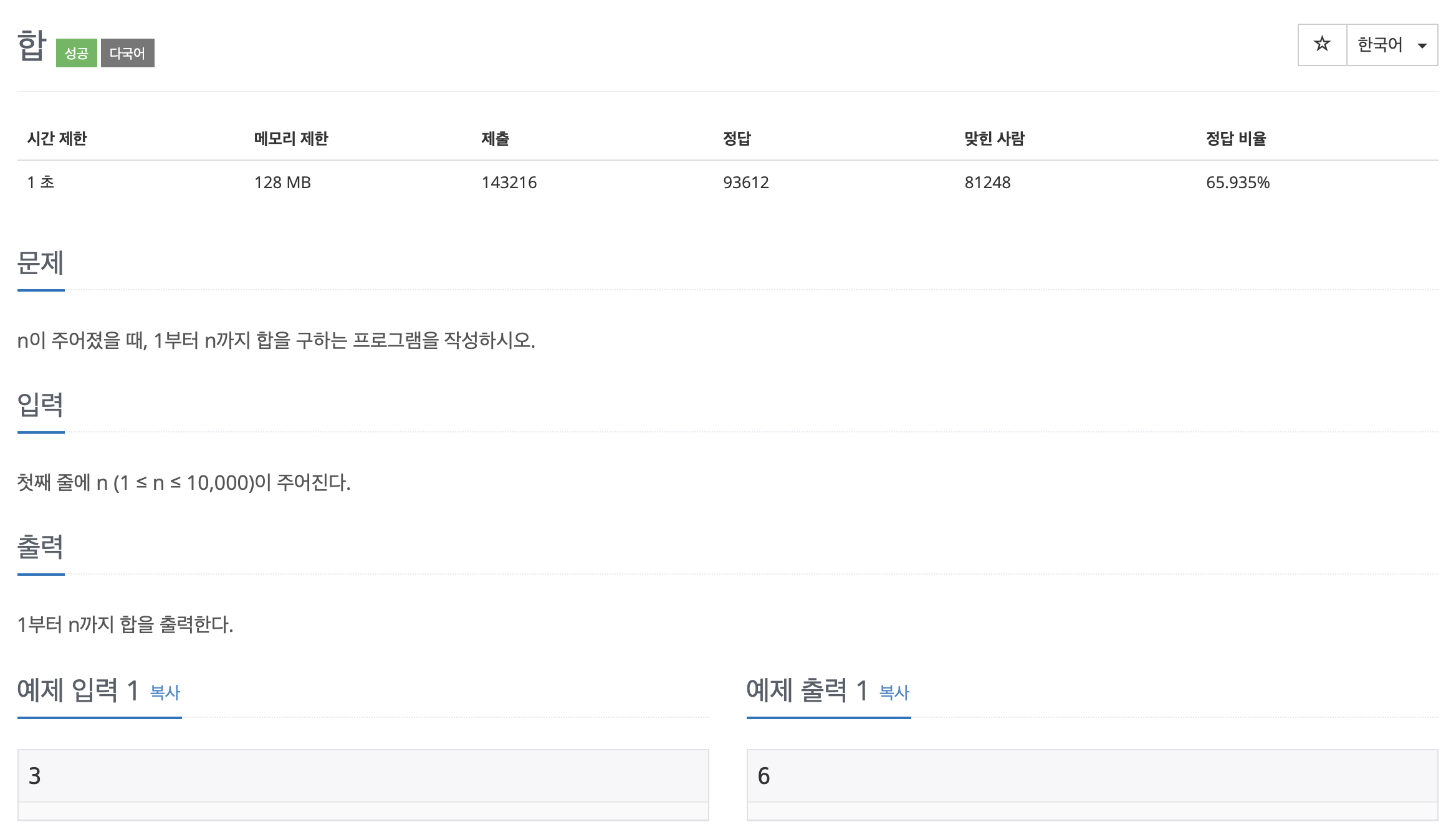Click the 출력 section heading
This screenshot has height=840, width=1456.
pos(41,547)
